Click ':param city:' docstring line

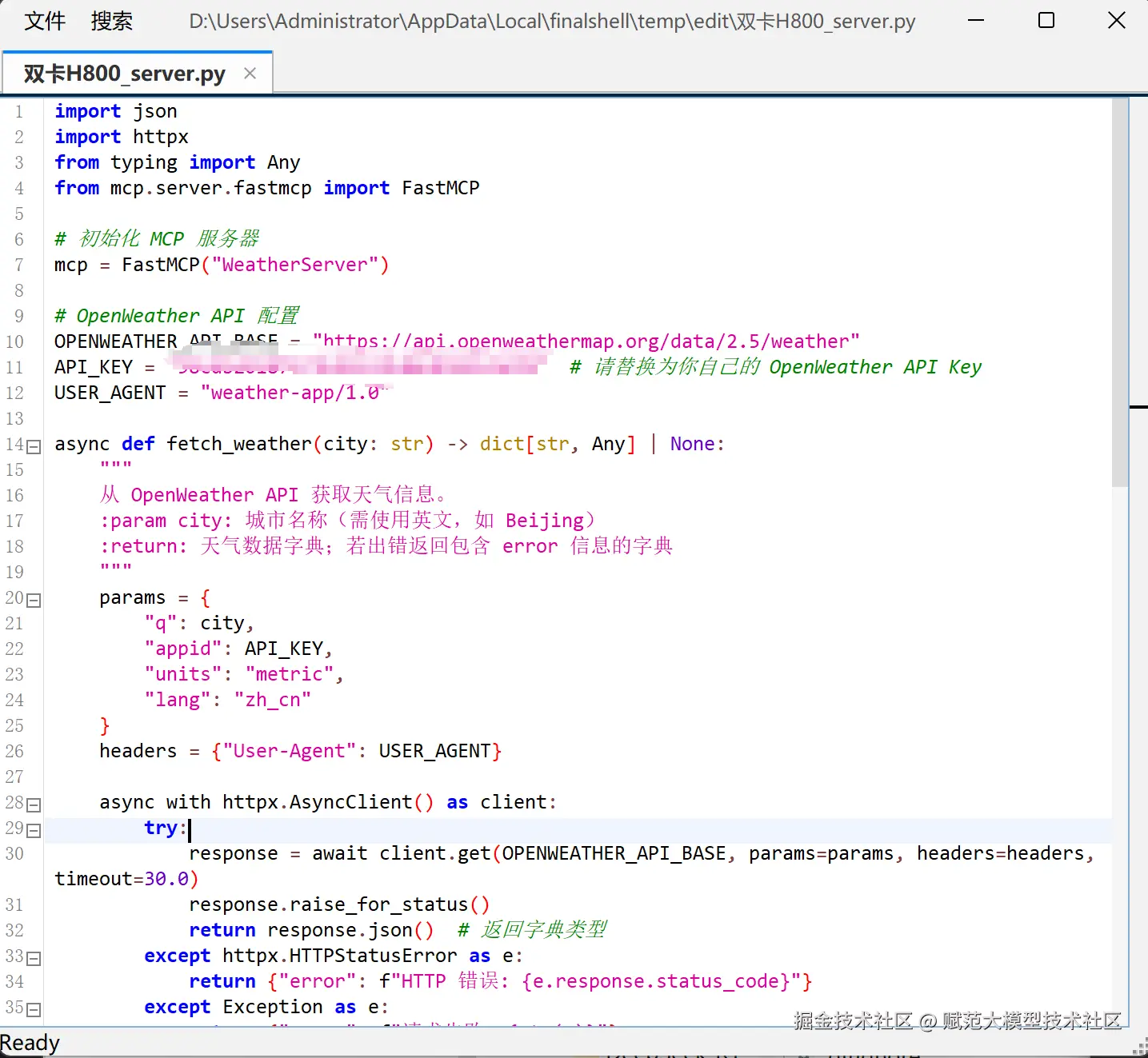[x=348, y=521]
